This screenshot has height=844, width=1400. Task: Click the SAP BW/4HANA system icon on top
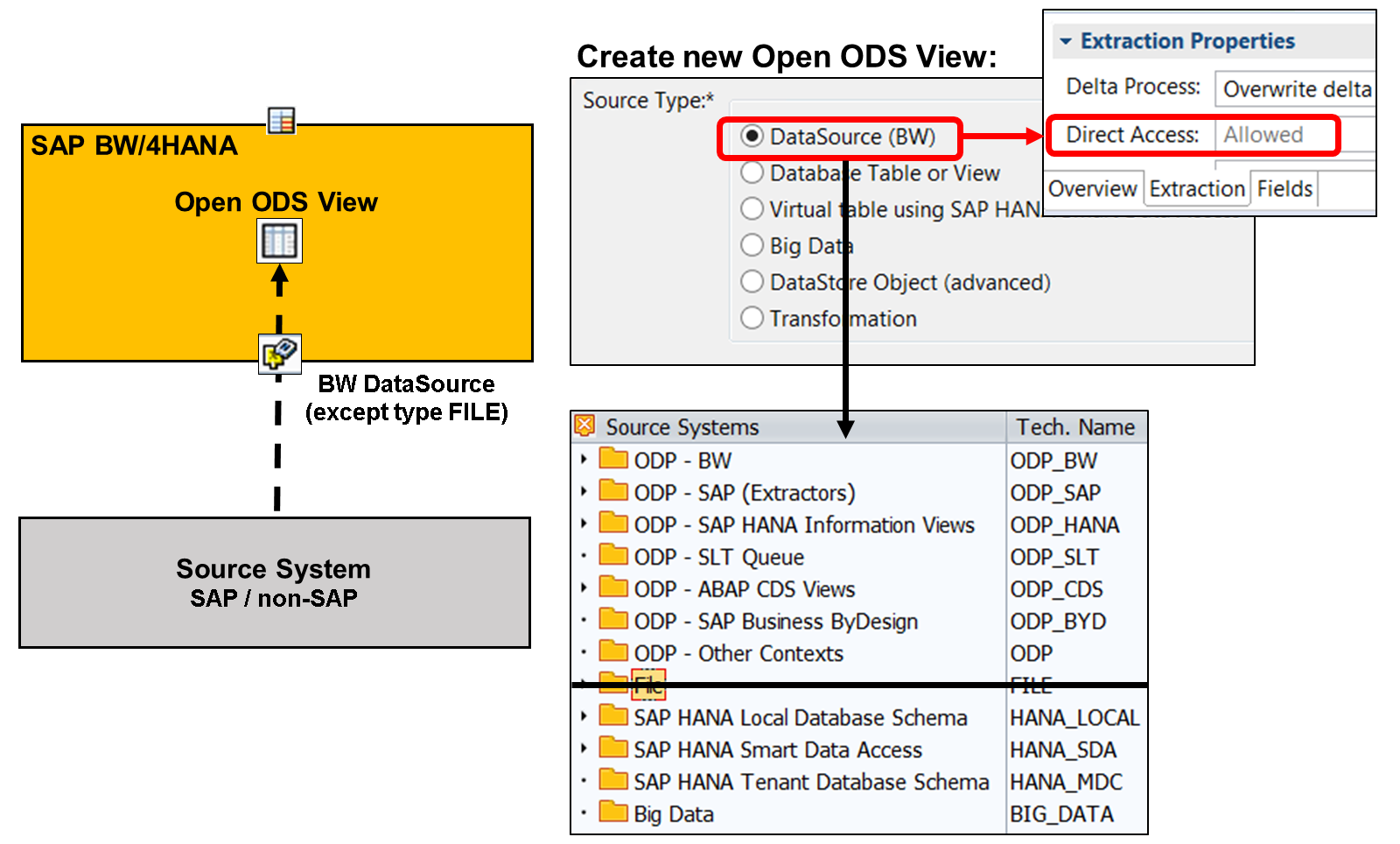[x=282, y=121]
